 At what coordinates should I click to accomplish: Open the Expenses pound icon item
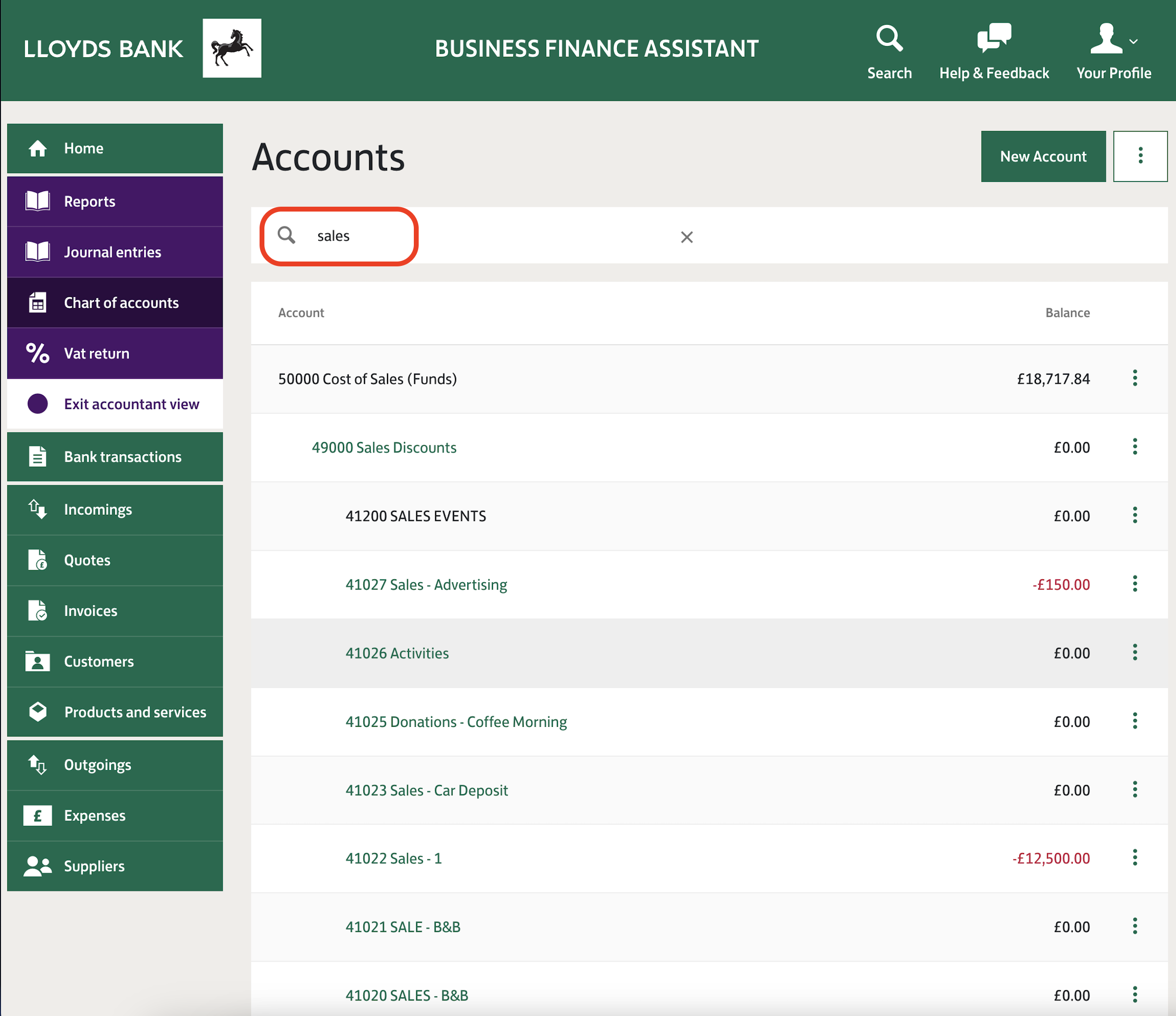[x=37, y=816]
